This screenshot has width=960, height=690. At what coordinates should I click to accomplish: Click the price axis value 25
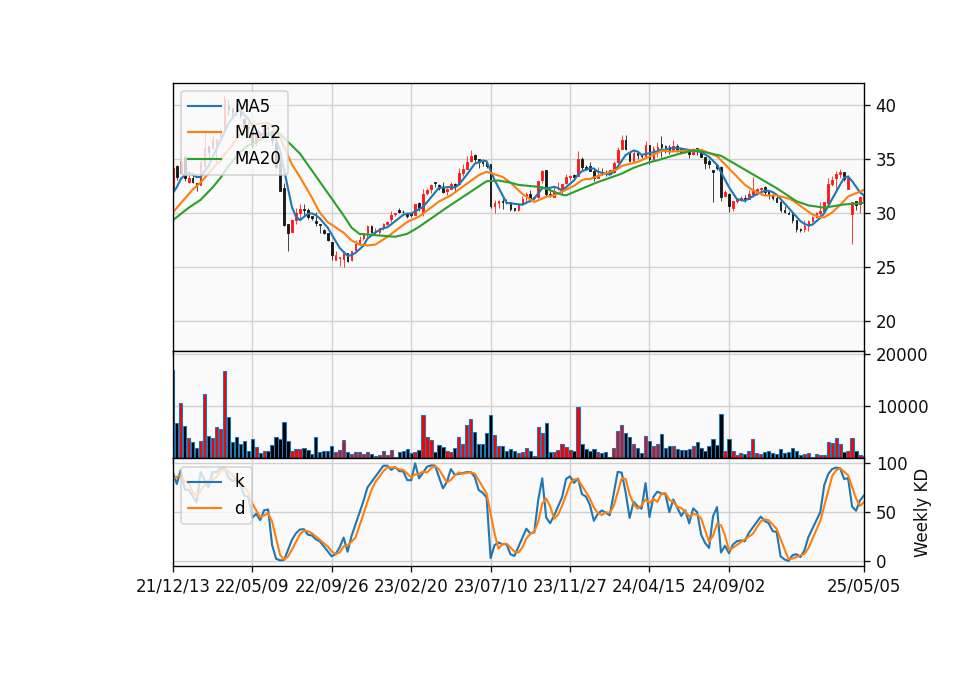click(886, 268)
